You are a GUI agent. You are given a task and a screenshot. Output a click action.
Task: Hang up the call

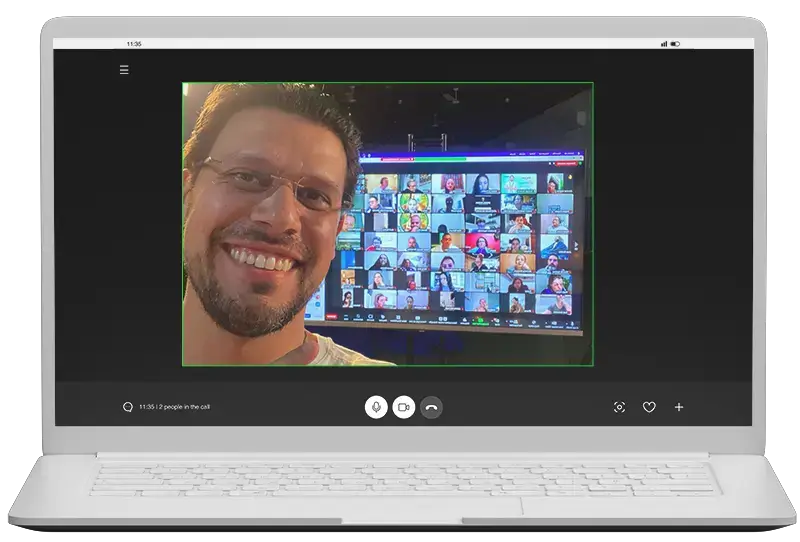point(431,407)
